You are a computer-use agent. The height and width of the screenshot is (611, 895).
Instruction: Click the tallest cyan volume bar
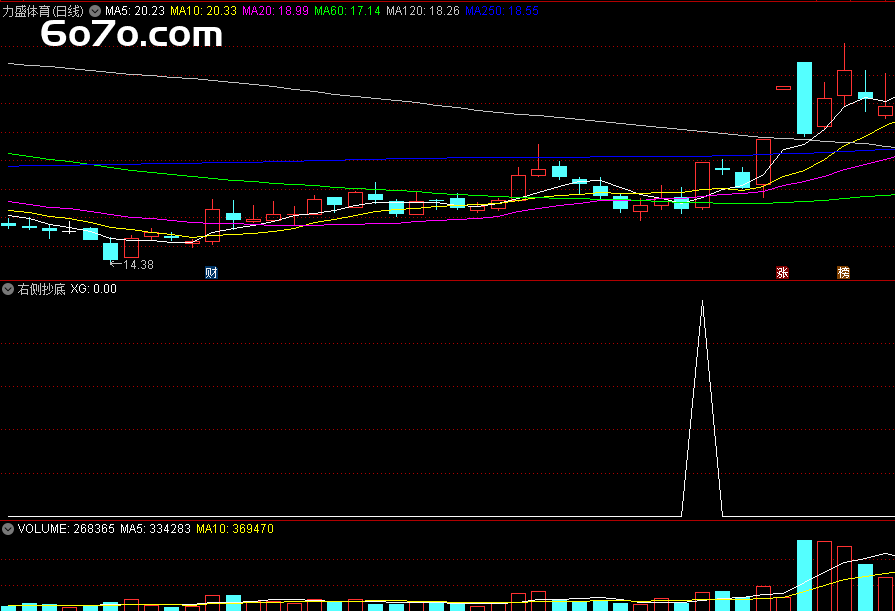pos(804,575)
